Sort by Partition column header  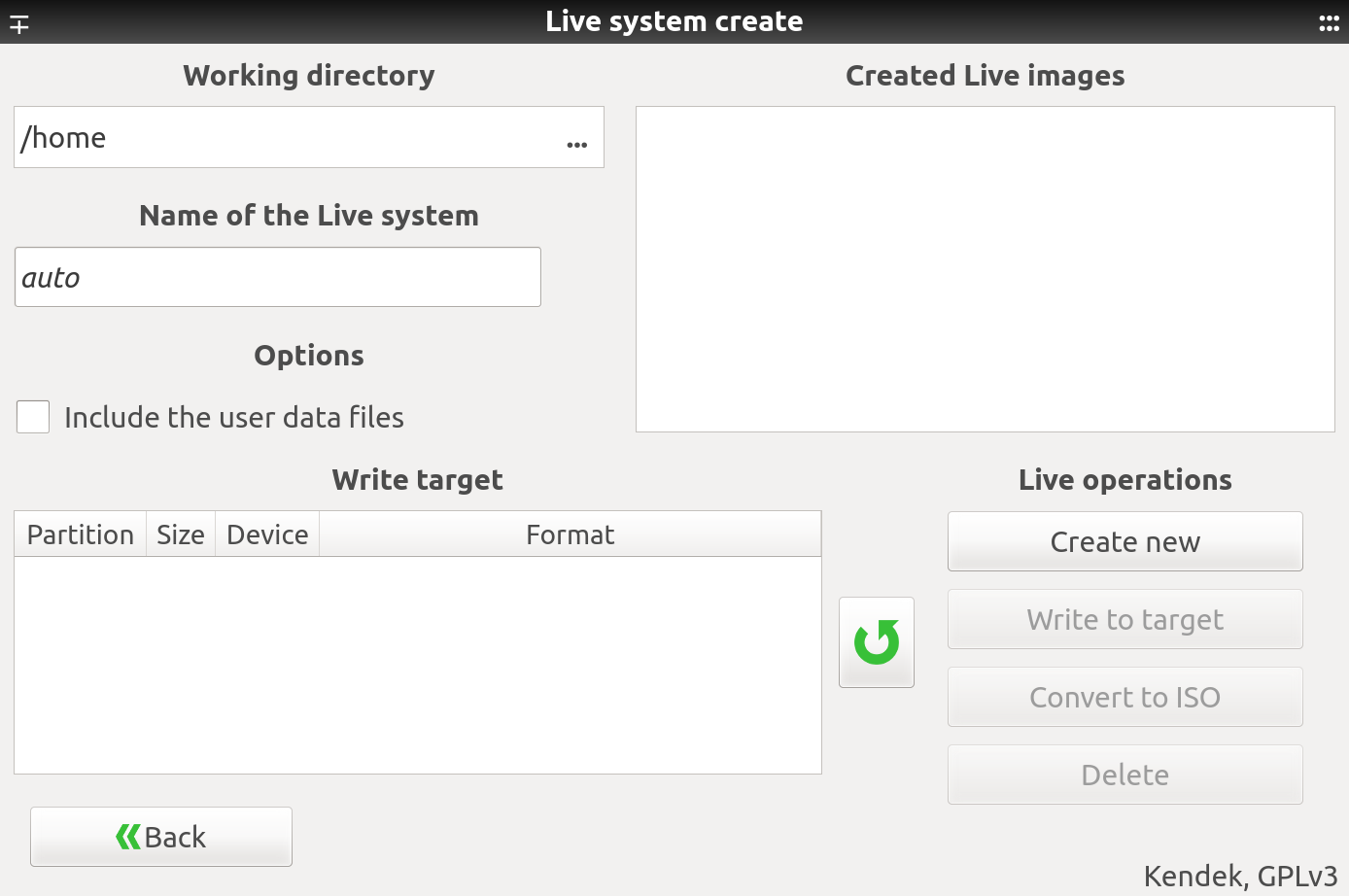pos(81,534)
